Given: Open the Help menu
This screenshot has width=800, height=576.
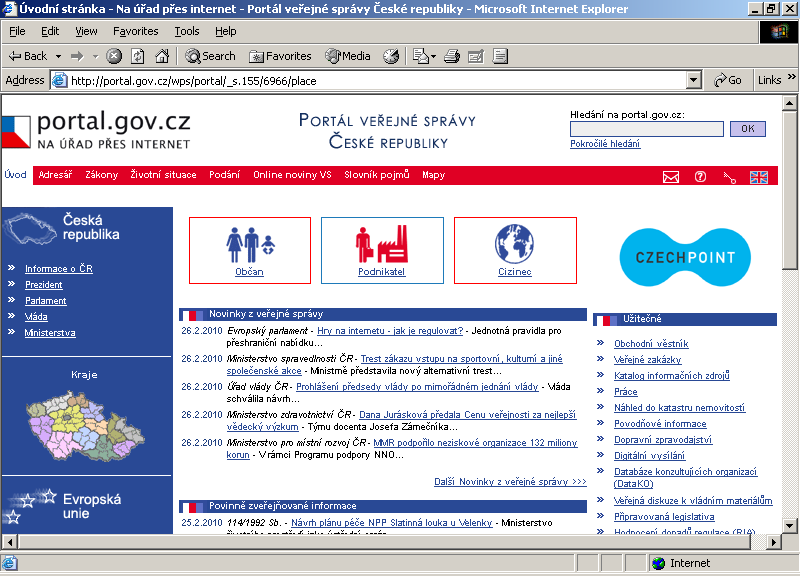Looking at the screenshot, I should point(226,31).
